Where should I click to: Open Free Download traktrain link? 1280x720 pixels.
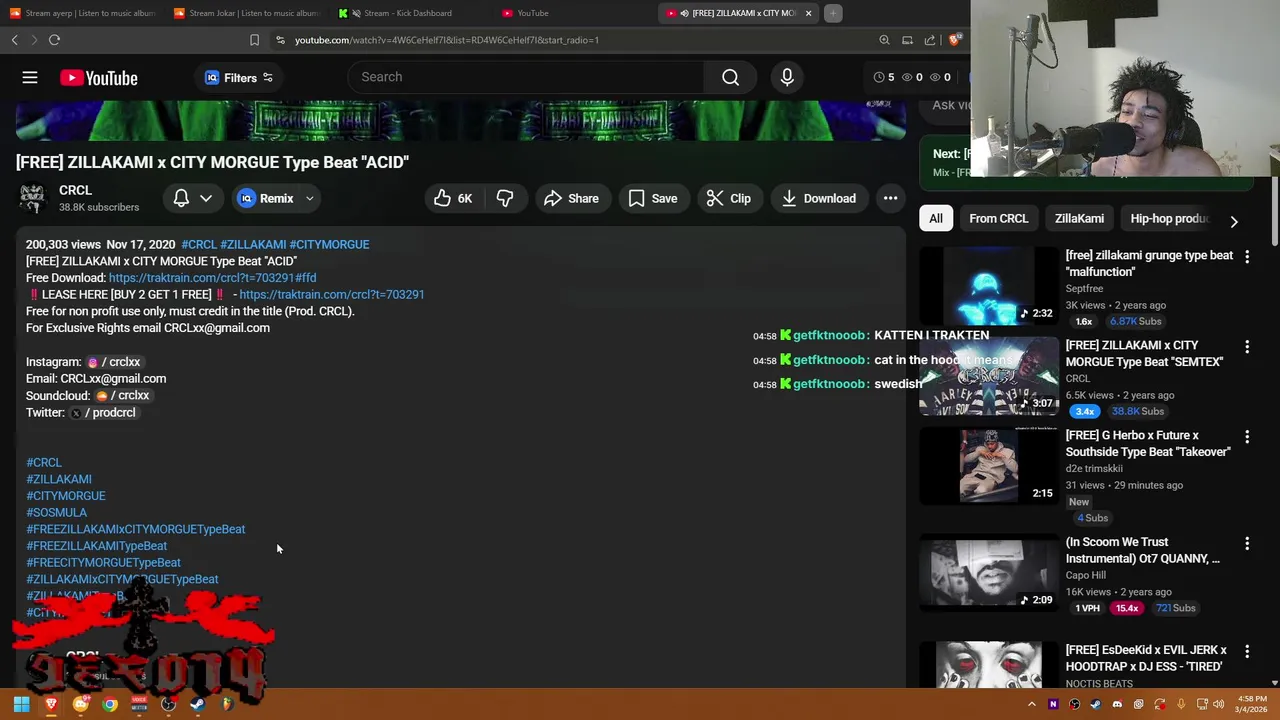(x=212, y=278)
